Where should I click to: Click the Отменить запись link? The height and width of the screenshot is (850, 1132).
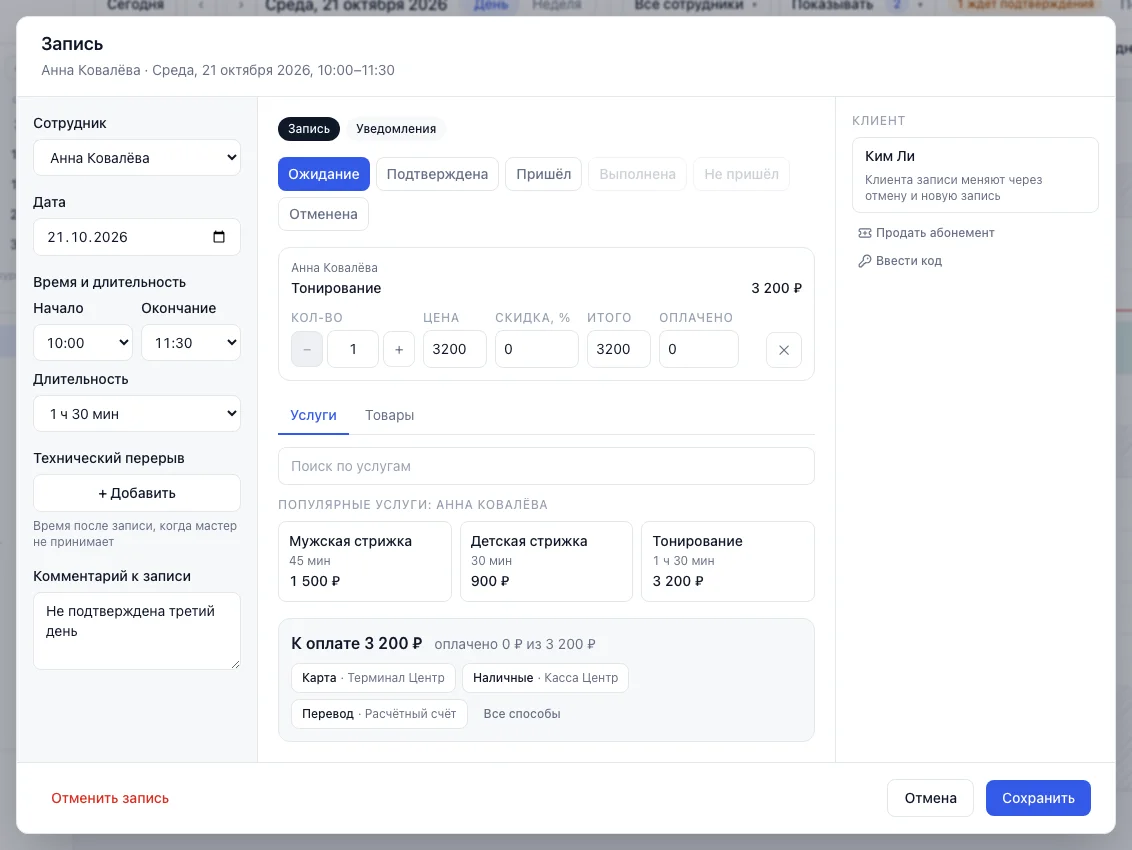[110, 798]
